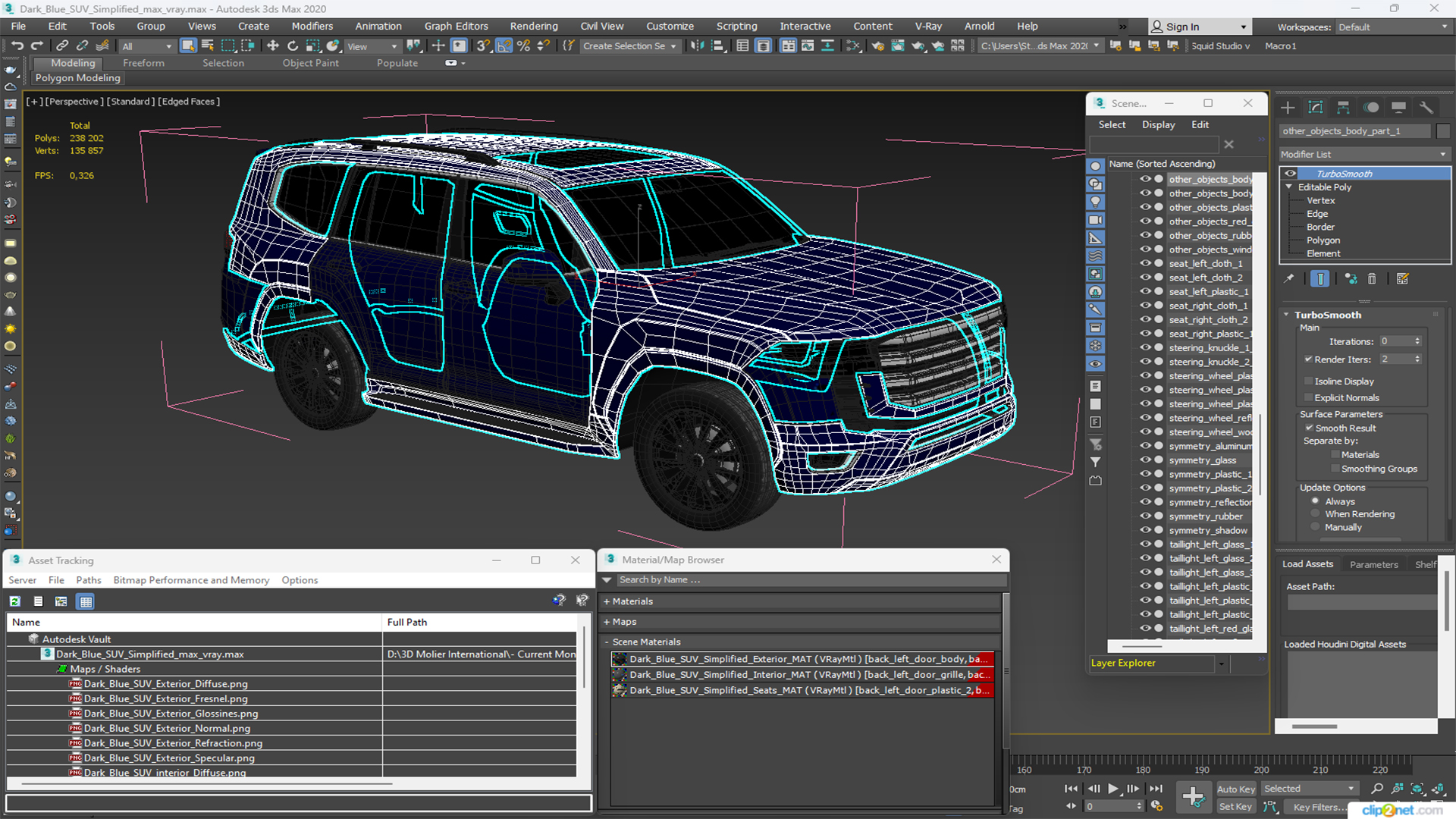This screenshot has height=819, width=1456.
Task: Go to animation start frame
Action: [x=1071, y=789]
